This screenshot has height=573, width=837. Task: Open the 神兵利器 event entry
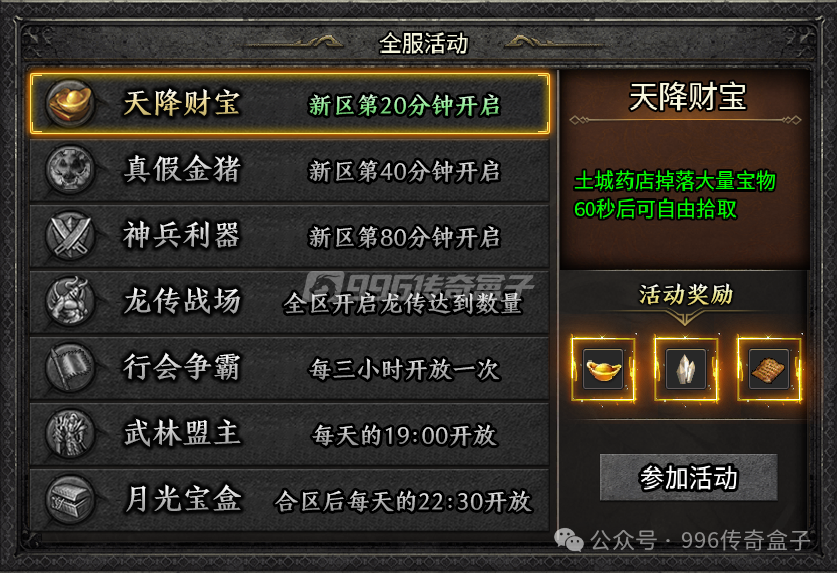pos(289,237)
